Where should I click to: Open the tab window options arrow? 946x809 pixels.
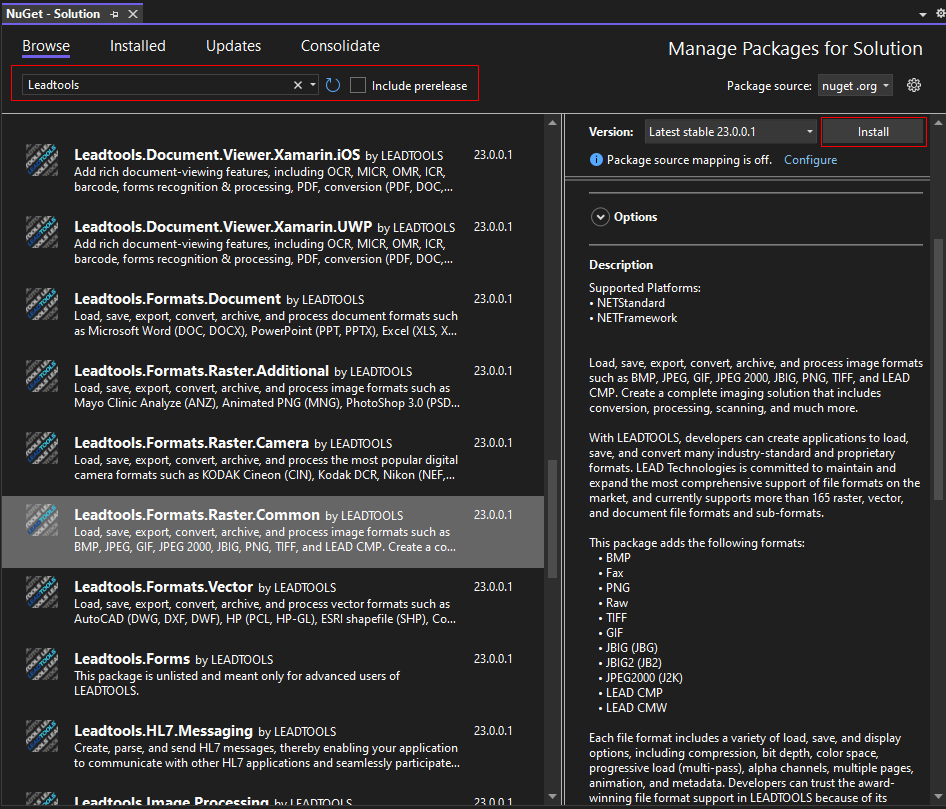click(x=922, y=14)
